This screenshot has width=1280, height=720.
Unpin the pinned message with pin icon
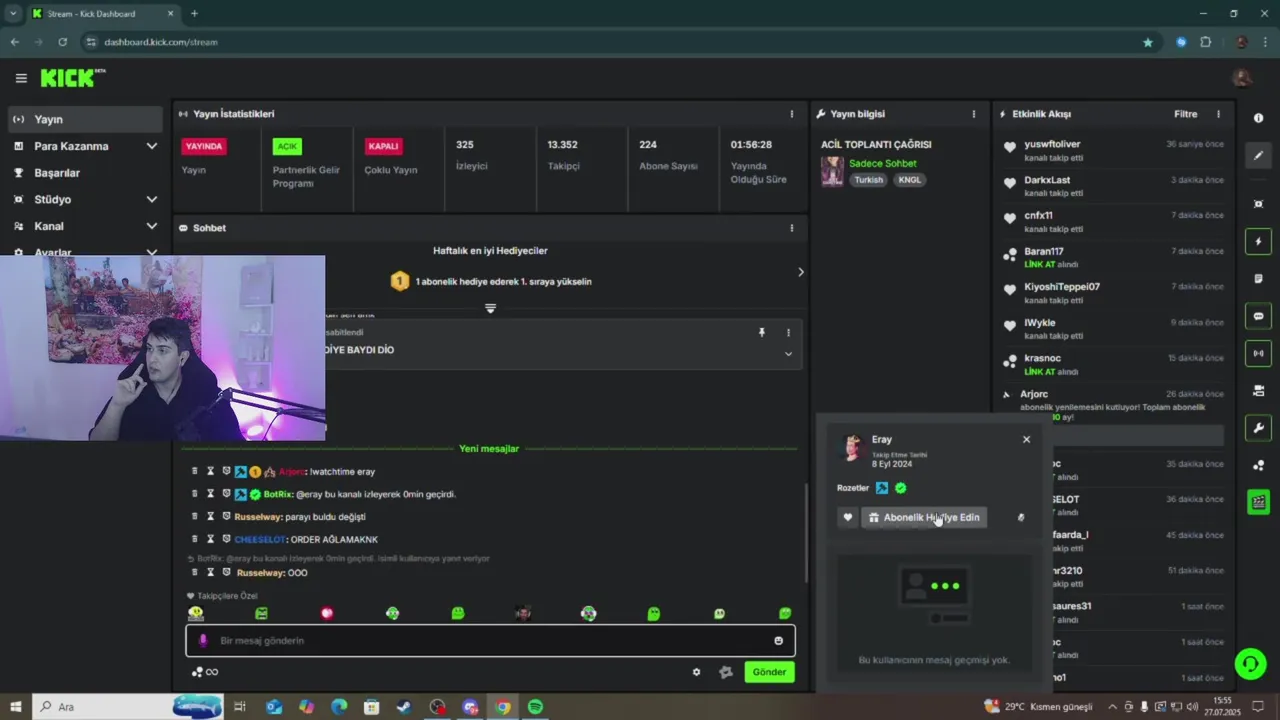(x=761, y=332)
